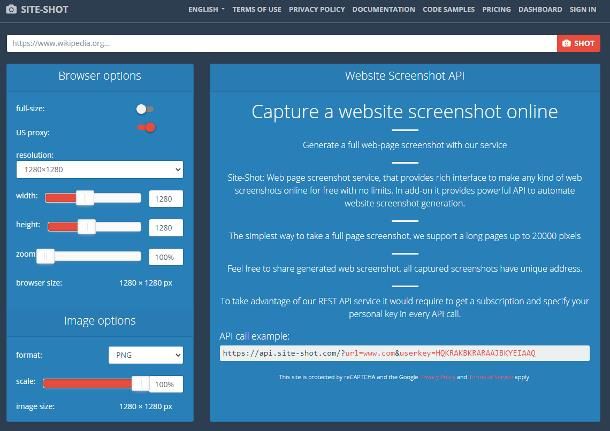This screenshot has width=610, height=431.
Task: Click the scale 100% value field
Action: 166,384
